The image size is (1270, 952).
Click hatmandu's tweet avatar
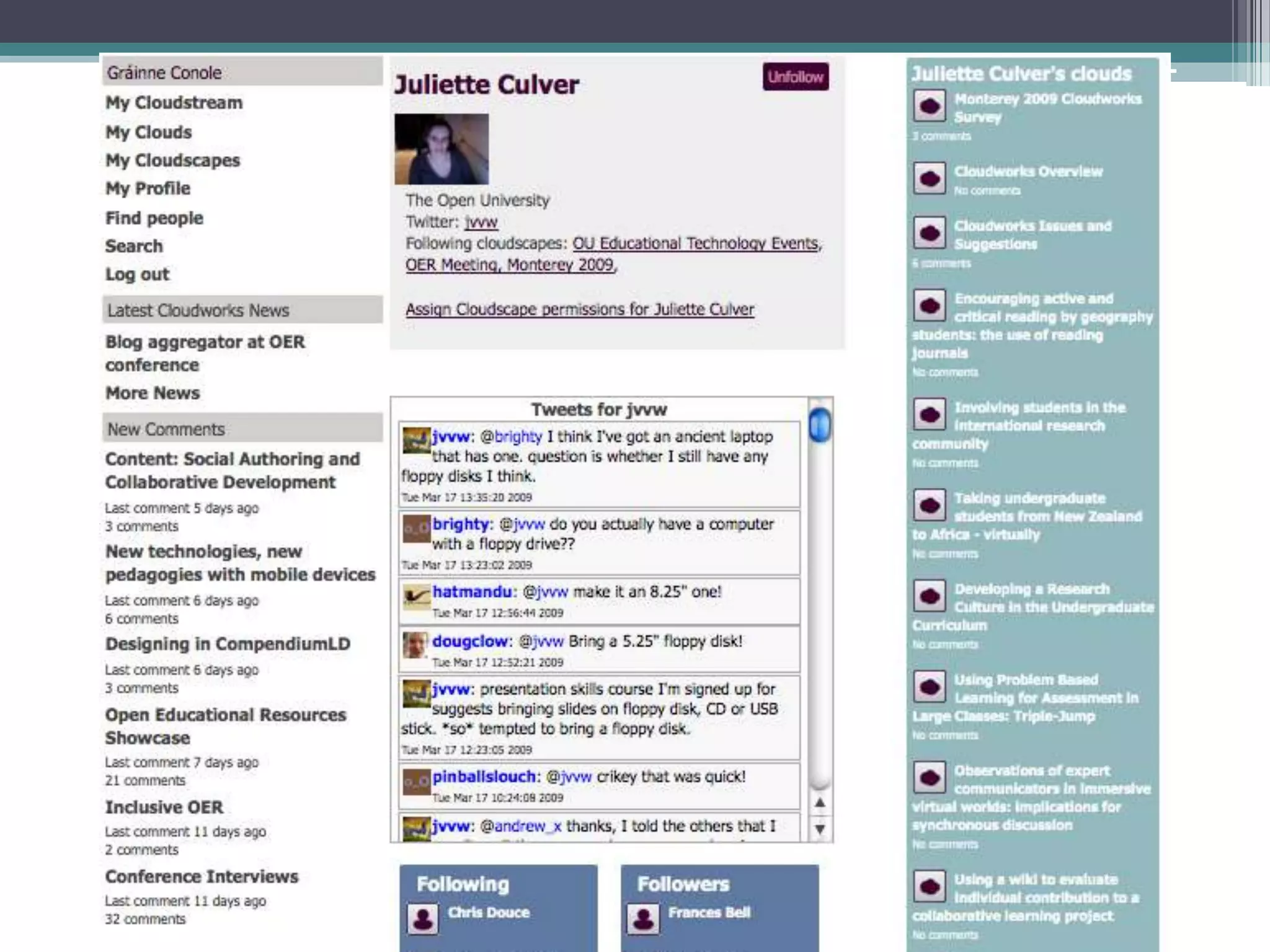[x=415, y=596]
